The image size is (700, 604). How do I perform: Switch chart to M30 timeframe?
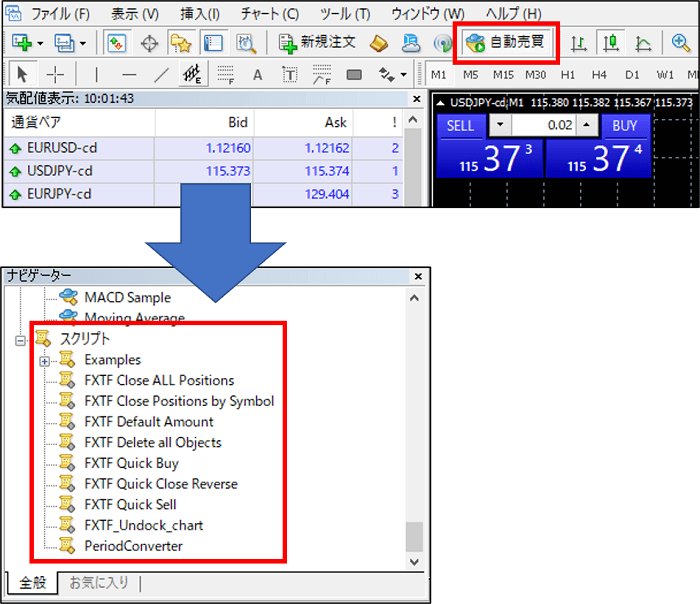(x=535, y=75)
